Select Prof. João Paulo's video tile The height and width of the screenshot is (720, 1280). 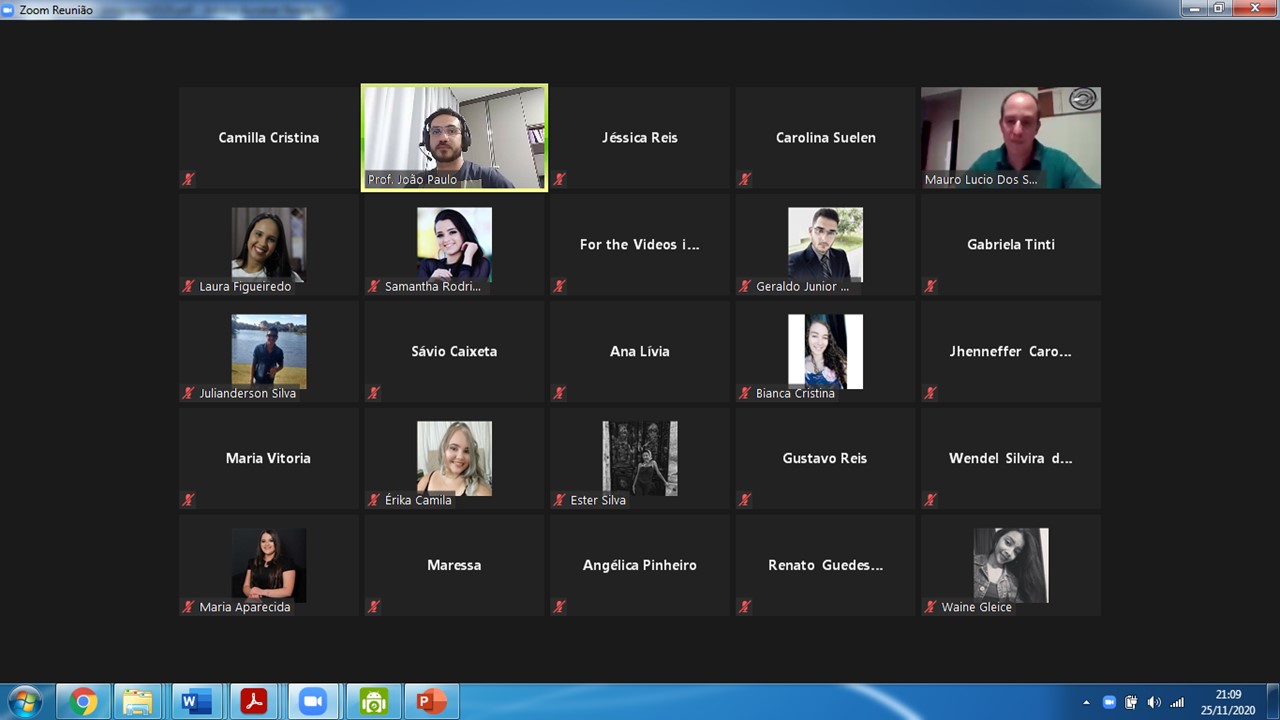(454, 137)
